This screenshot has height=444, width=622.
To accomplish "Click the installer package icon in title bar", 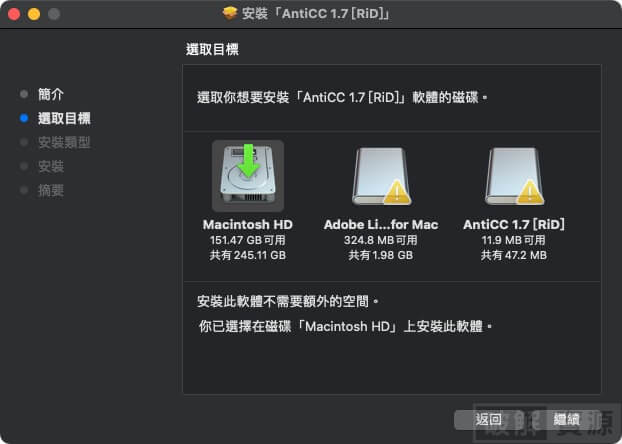I will point(230,13).
